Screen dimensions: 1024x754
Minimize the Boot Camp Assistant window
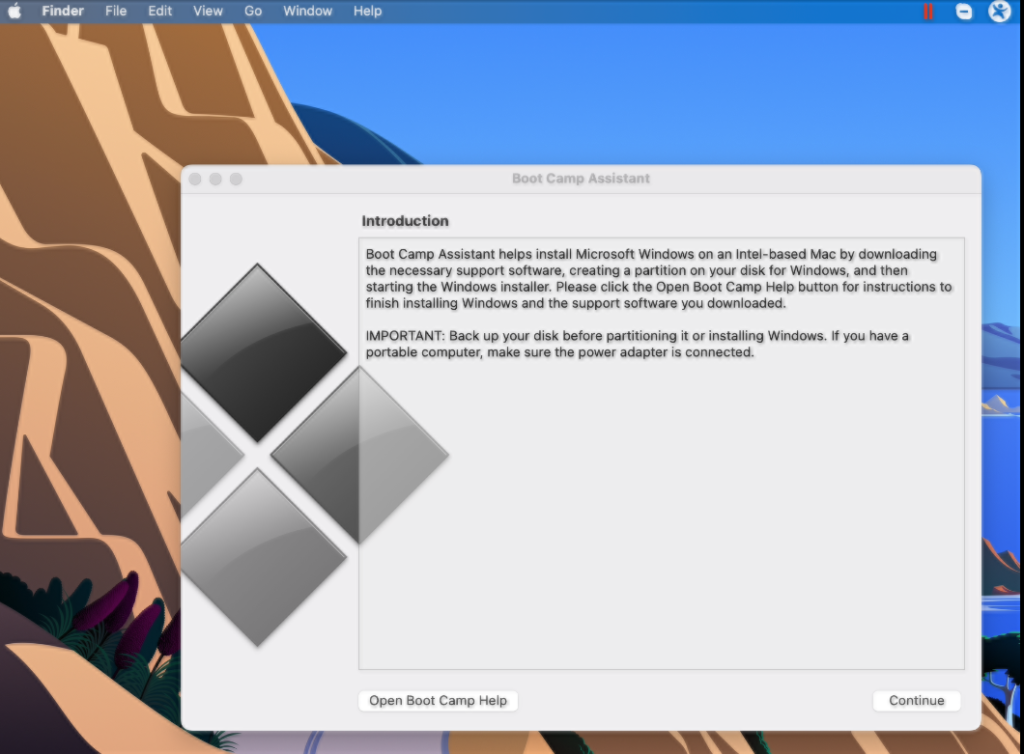(x=216, y=179)
